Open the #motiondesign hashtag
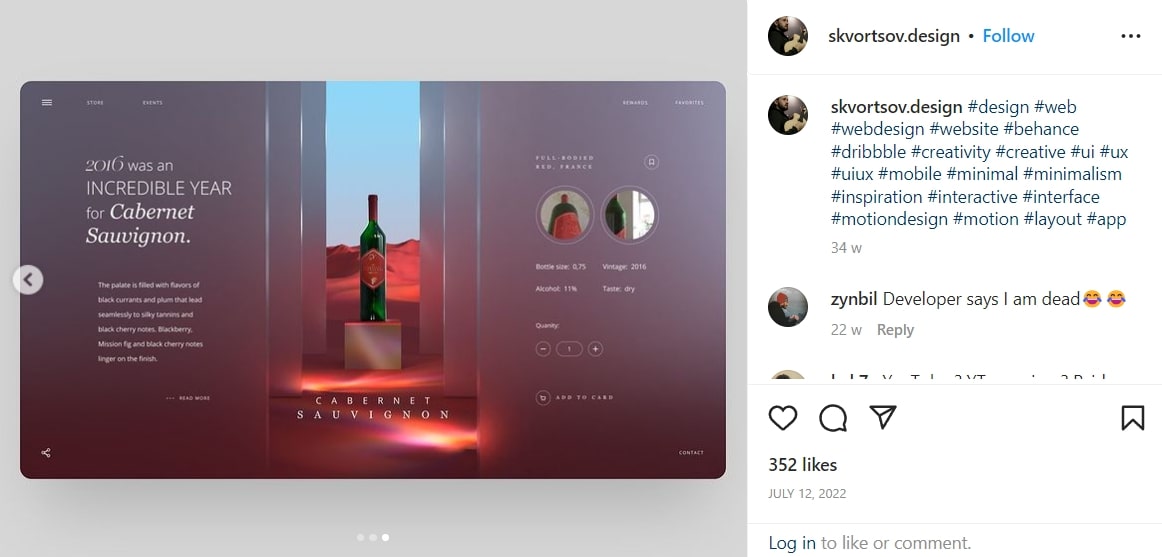 [889, 219]
